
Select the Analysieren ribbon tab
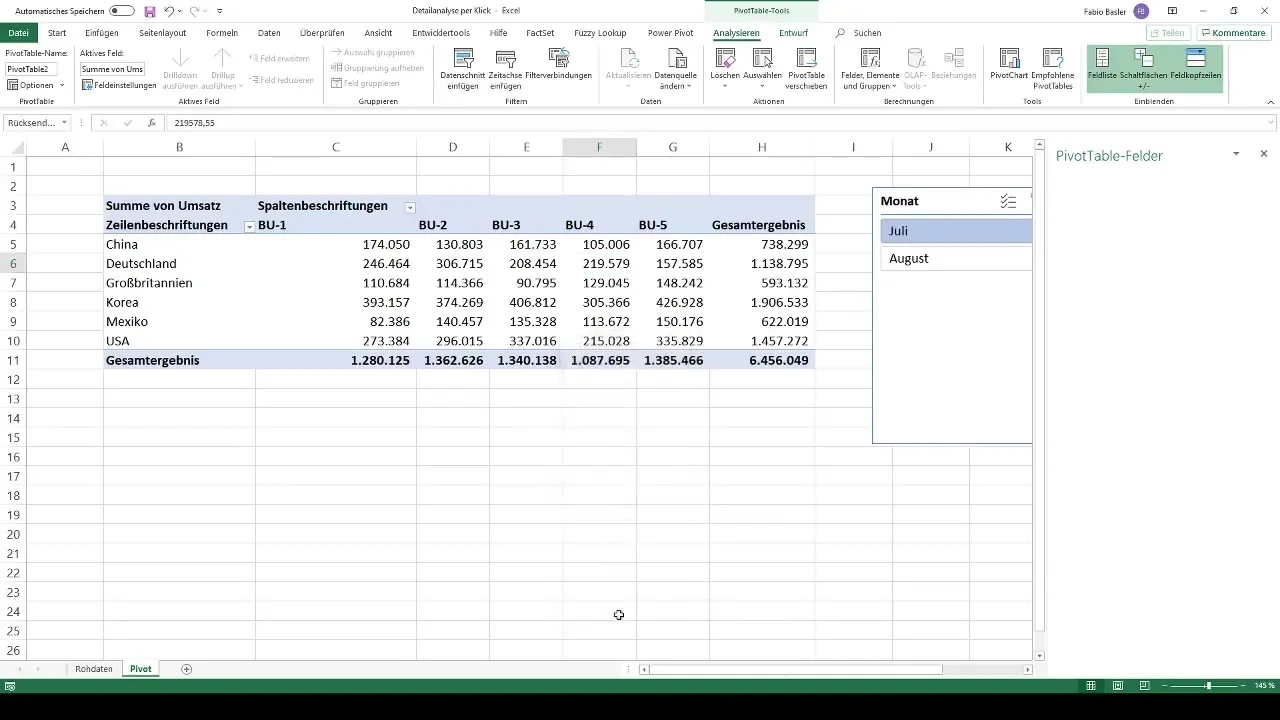(736, 33)
